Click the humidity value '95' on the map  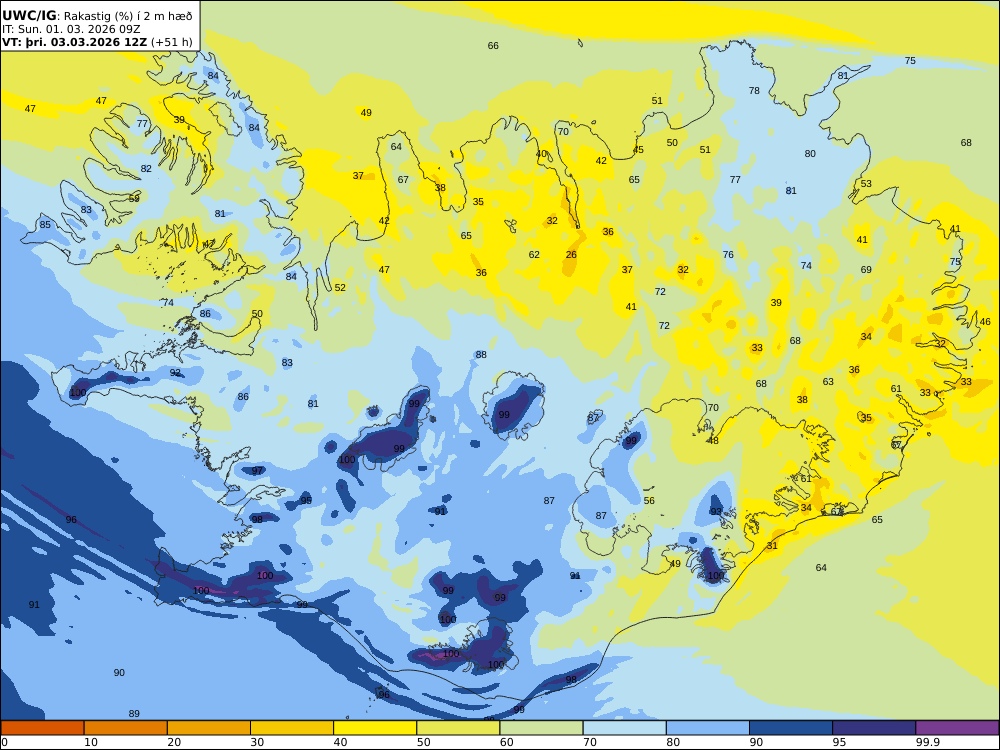point(306,501)
